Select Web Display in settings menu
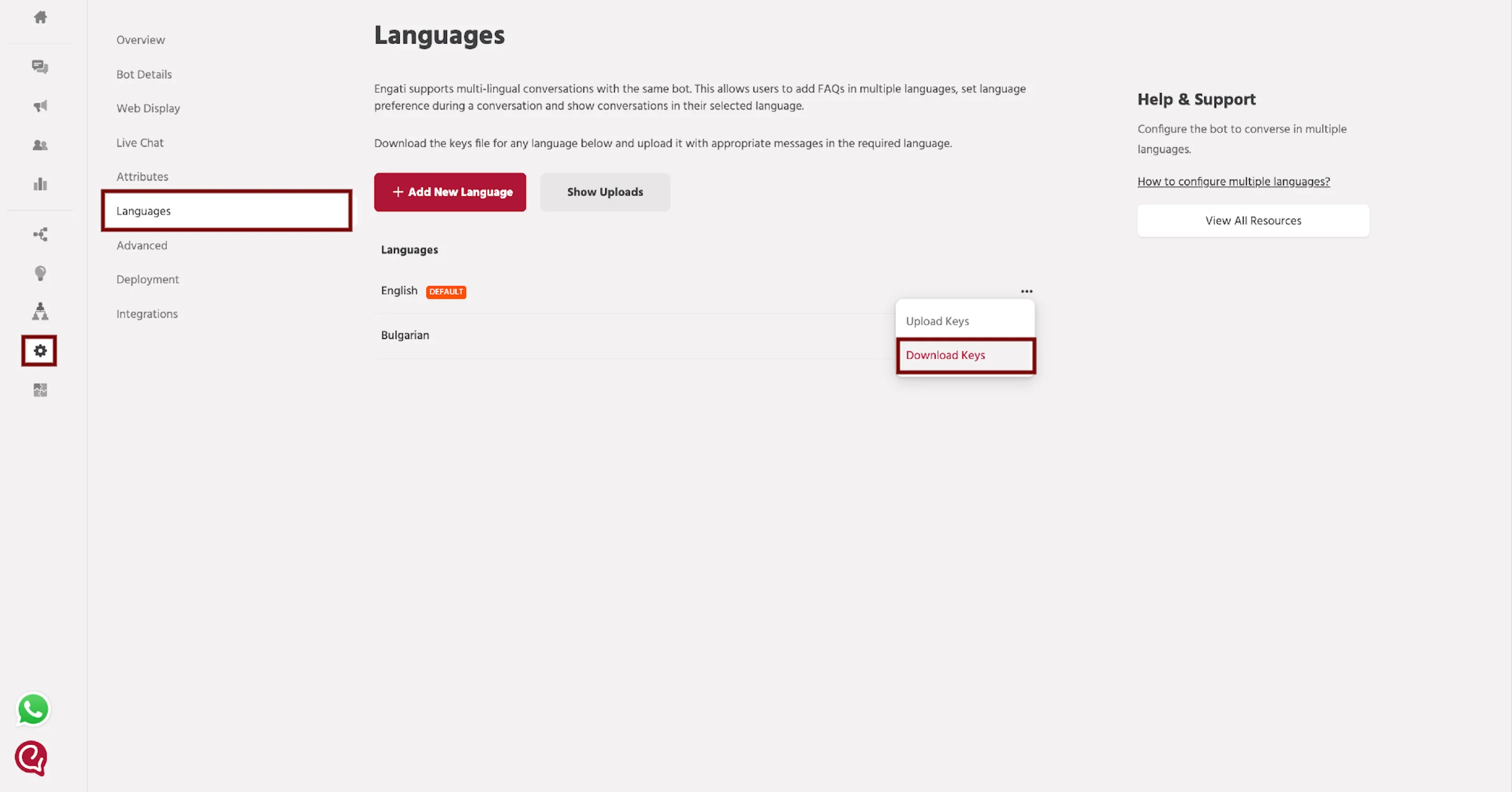 pos(148,109)
